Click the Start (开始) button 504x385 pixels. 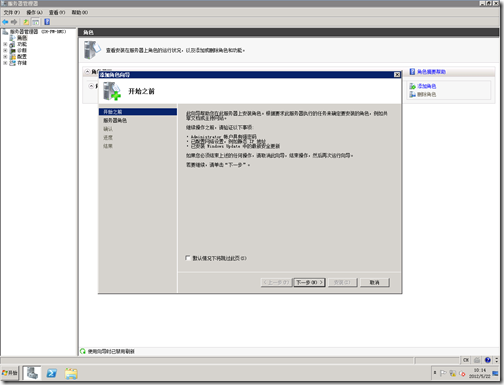pyautogui.click(x=9, y=373)
